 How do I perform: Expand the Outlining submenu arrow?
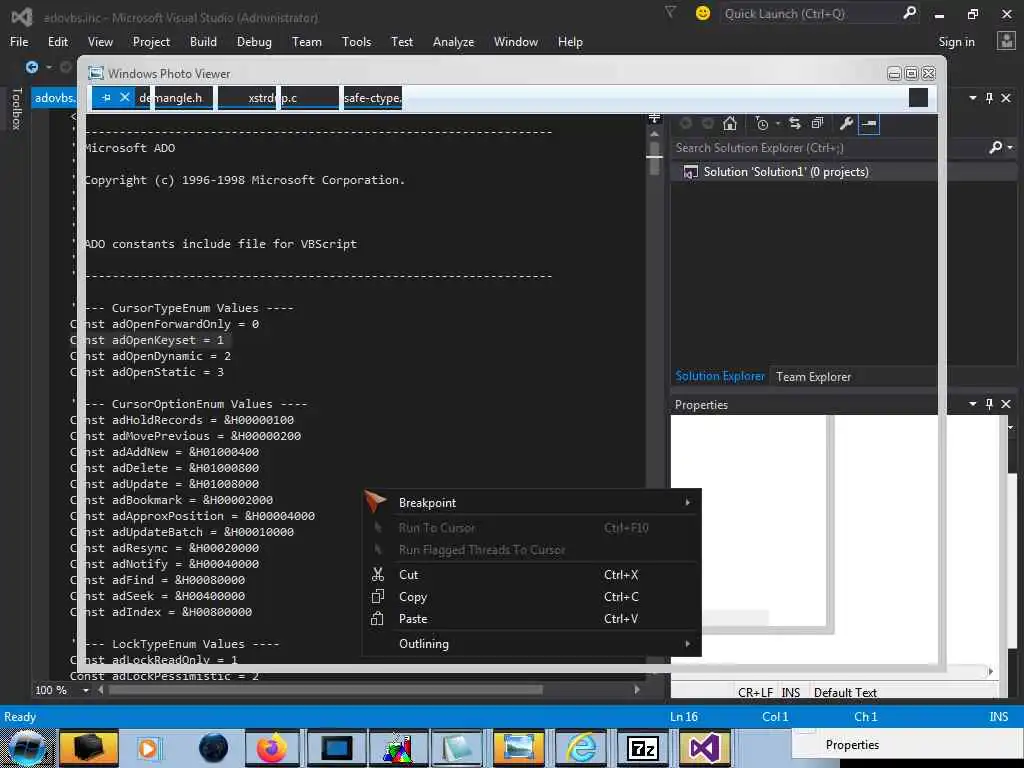click(x=688, y=643)
